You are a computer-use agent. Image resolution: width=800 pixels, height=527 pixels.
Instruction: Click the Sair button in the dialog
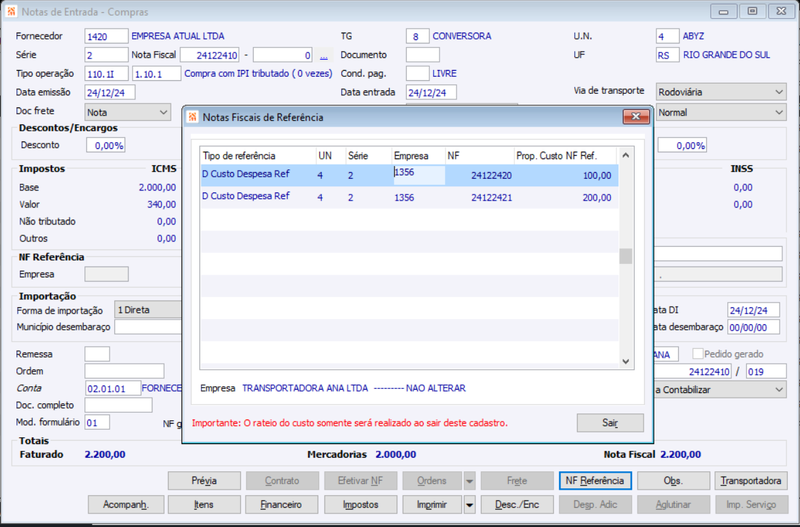tap(610, 422)
